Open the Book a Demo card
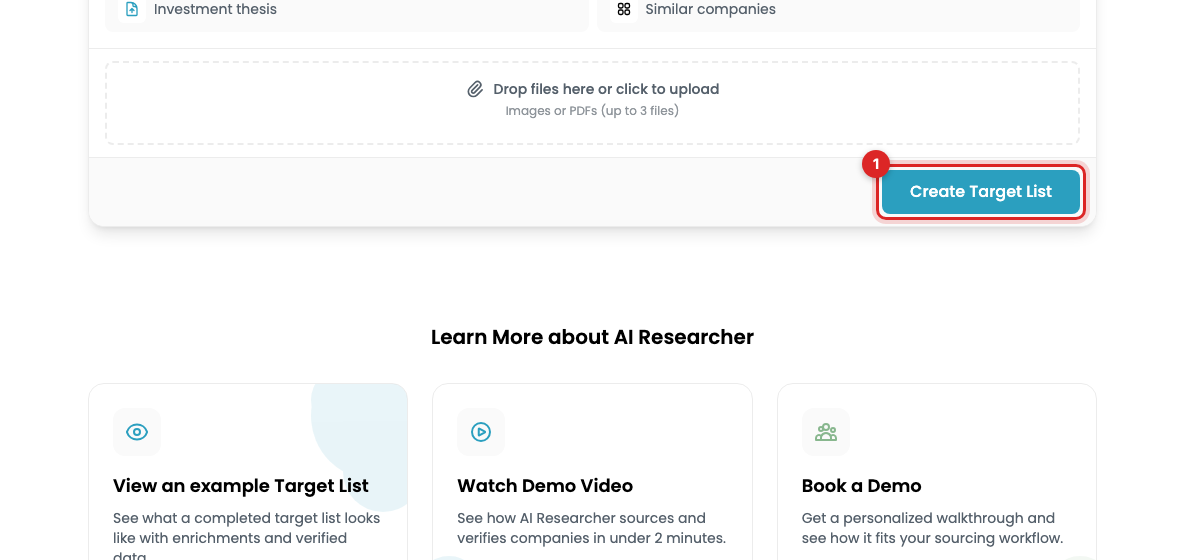 (x=937, y=472)
